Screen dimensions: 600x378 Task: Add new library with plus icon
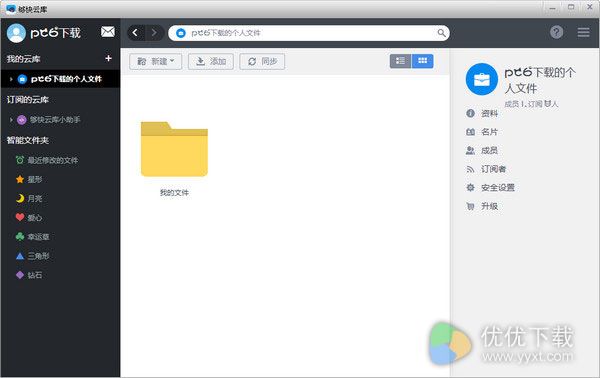click(108, 58)
